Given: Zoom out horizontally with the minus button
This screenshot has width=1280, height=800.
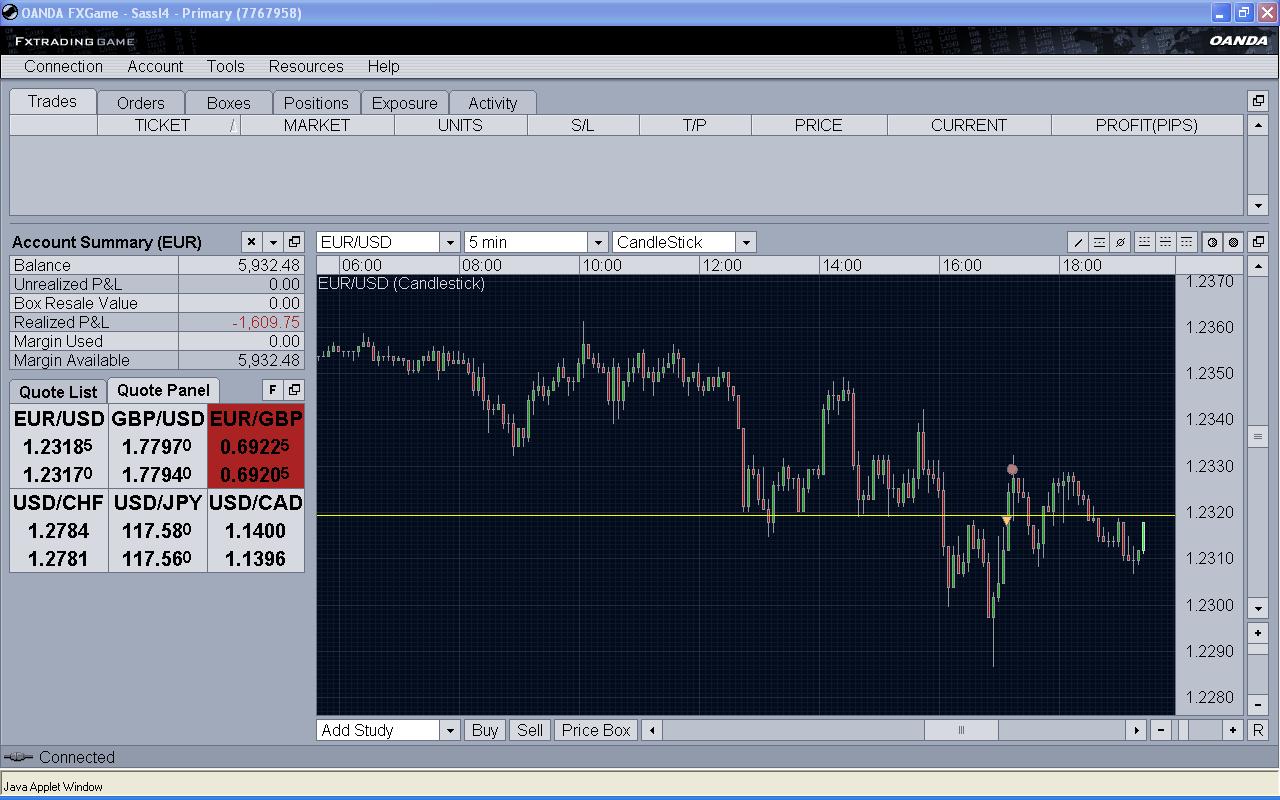Looking at the screenshot, I should (1160, 730).
